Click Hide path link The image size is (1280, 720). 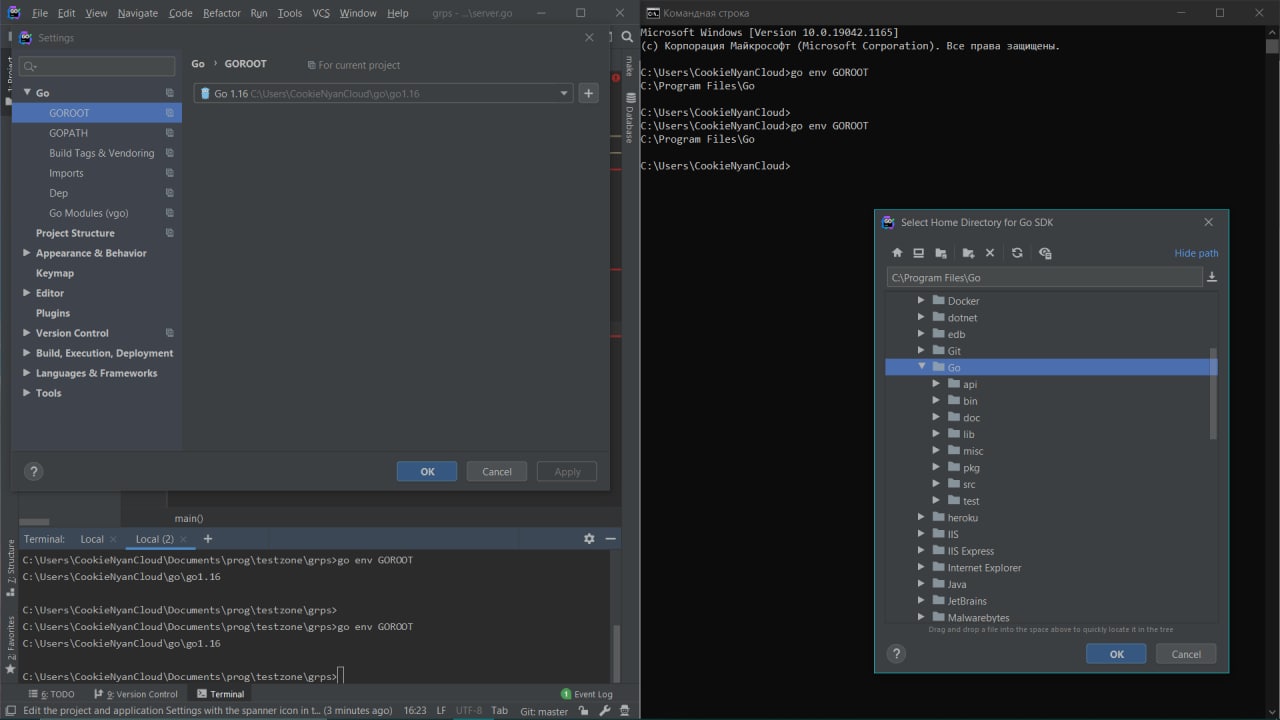pos(1196,253)
